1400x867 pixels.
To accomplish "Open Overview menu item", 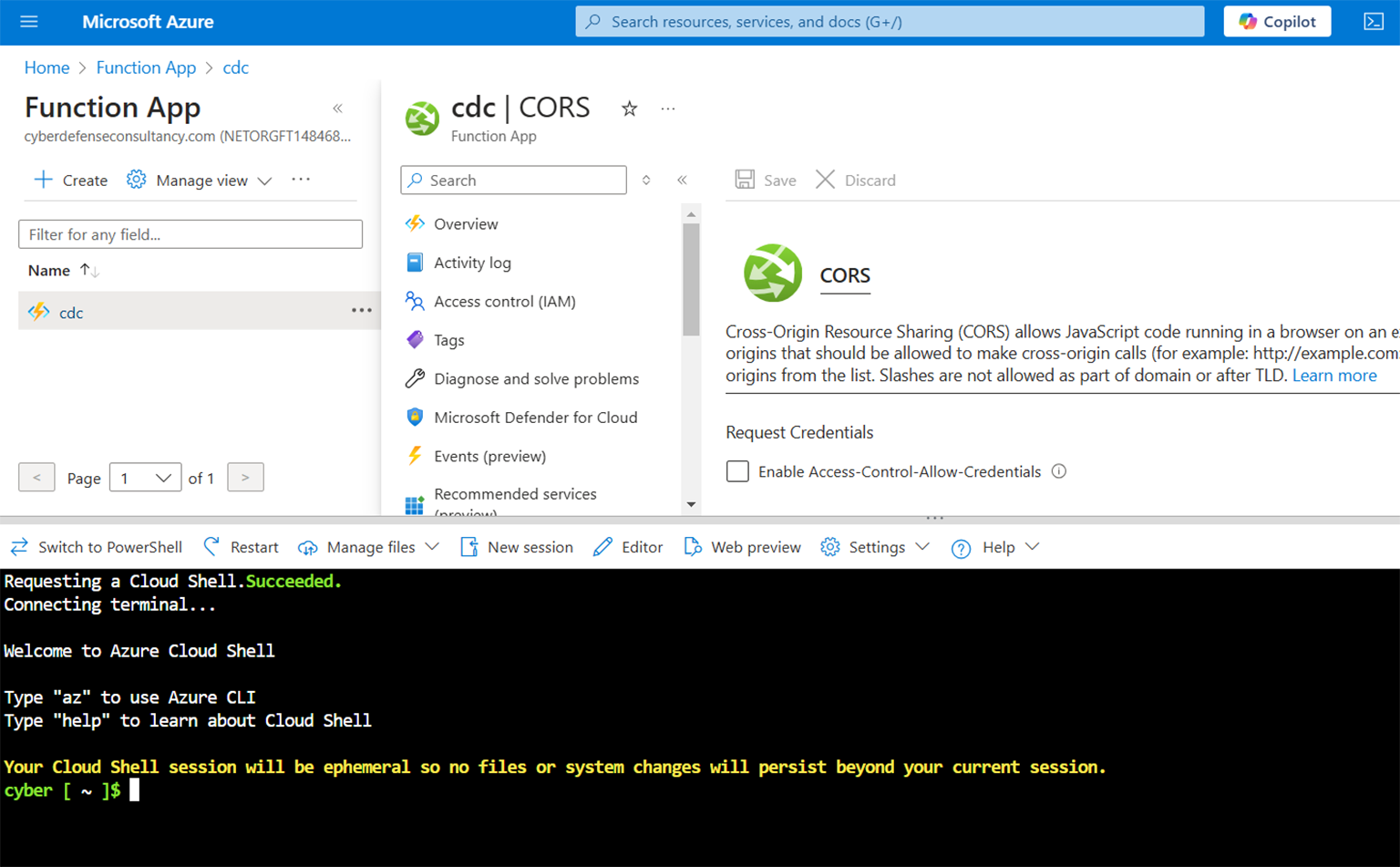I will pyautogui.click(x=465, y=223).
